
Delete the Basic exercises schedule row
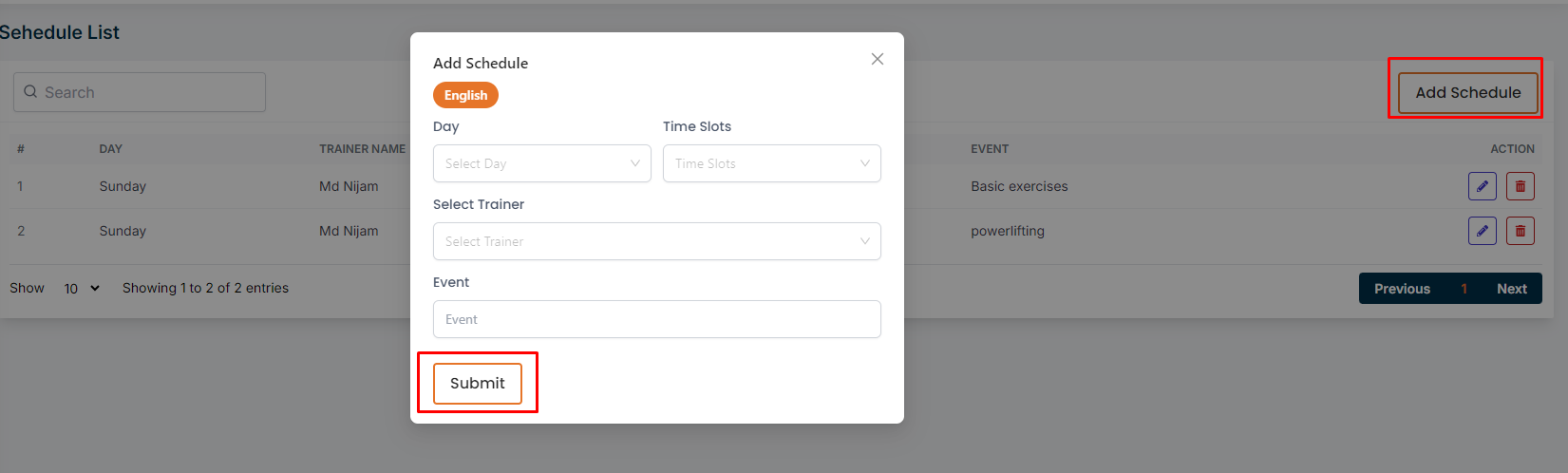tap(1520, 186)
